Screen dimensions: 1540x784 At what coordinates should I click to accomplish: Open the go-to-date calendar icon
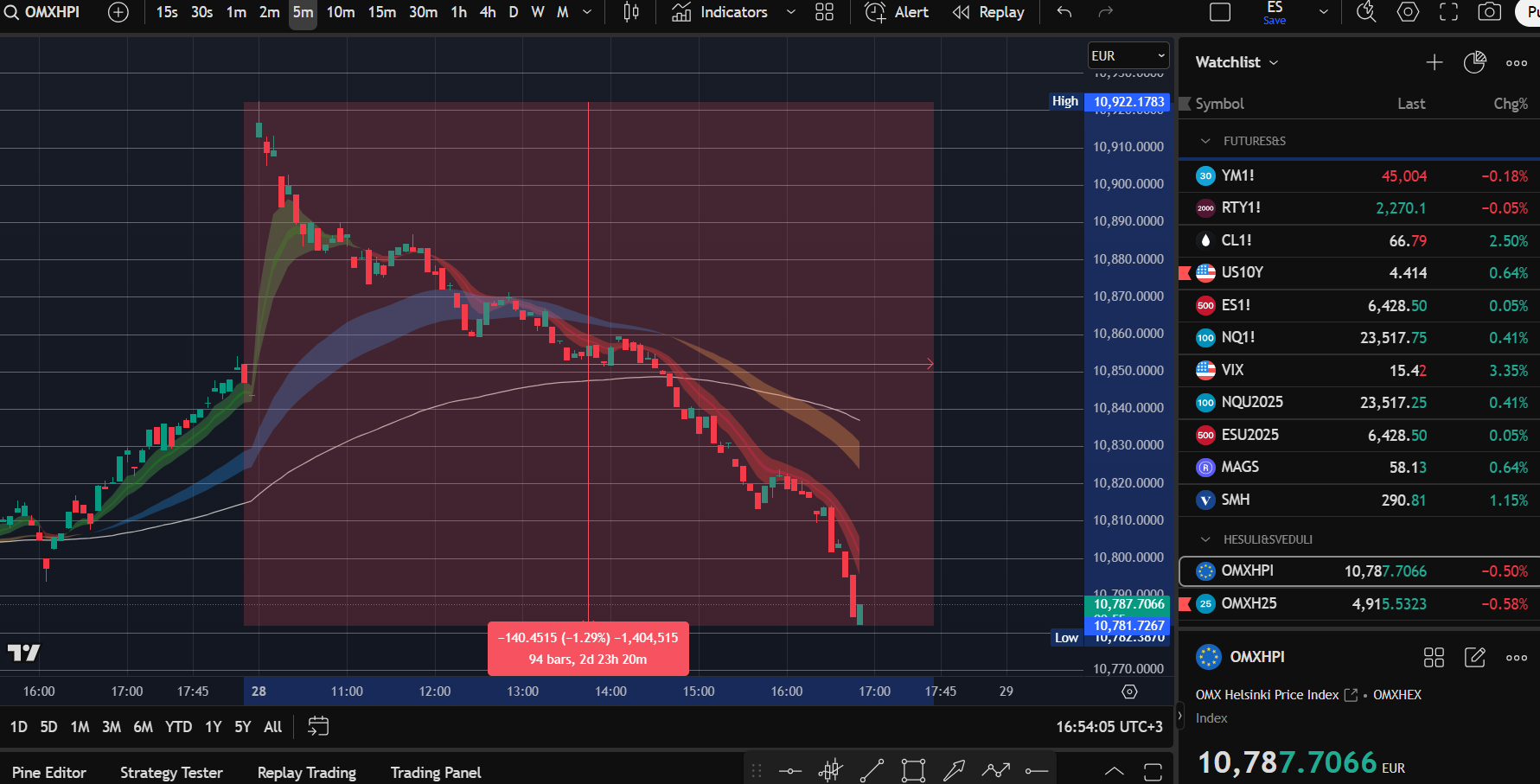pyautogui.click(x=318, y=726)
